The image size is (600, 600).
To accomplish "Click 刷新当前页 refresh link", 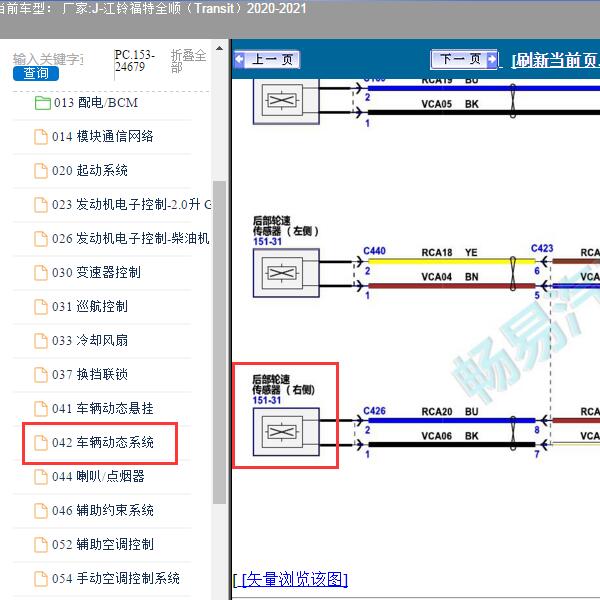I will [555, 60].
